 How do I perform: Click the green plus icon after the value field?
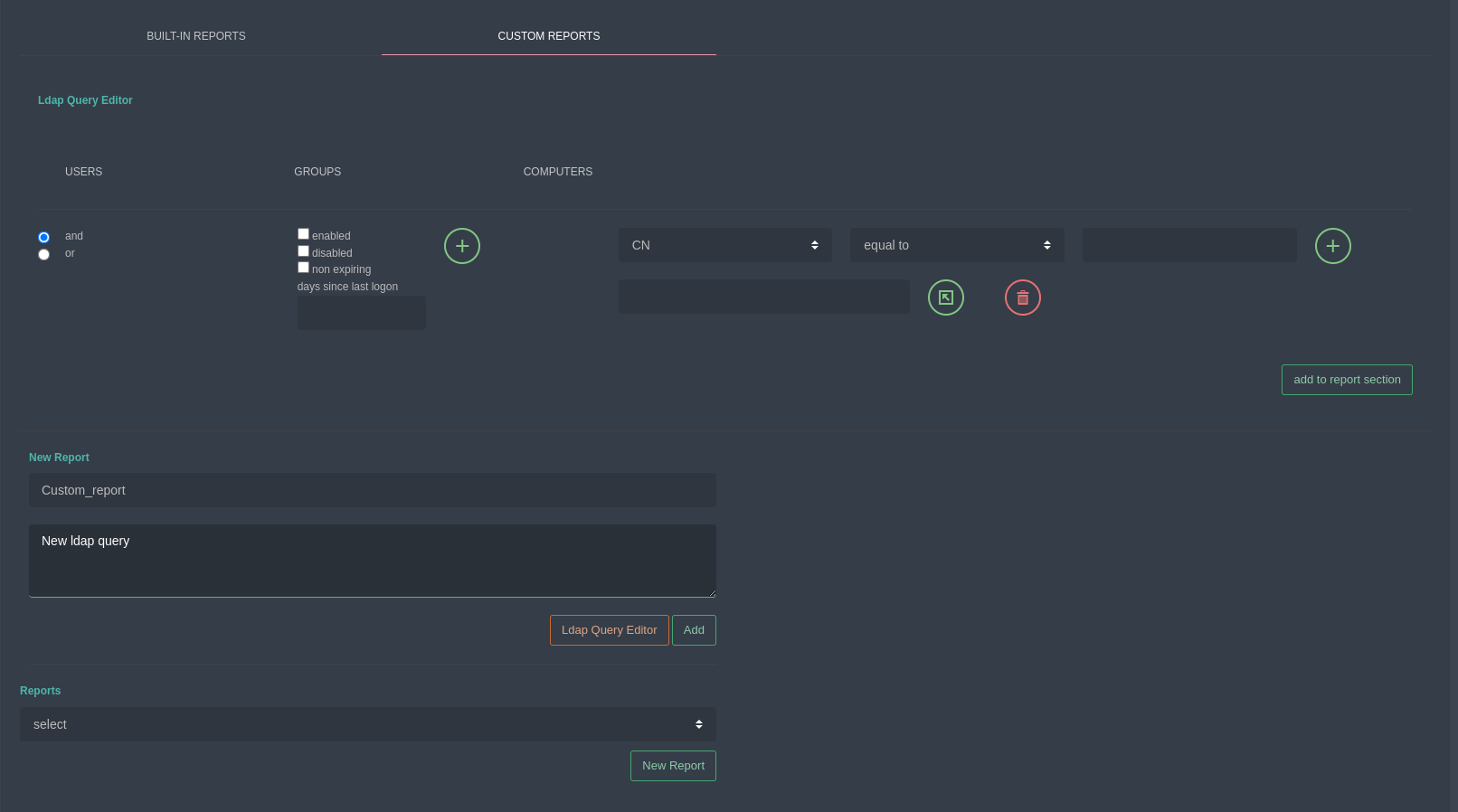point(1333,246)
